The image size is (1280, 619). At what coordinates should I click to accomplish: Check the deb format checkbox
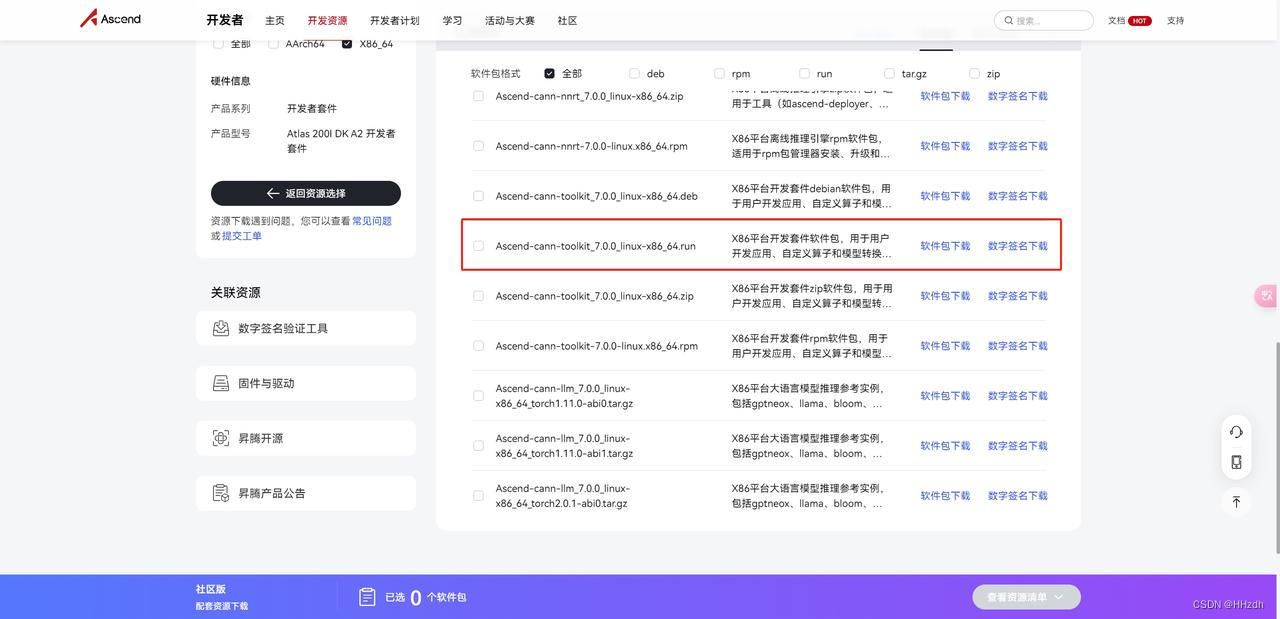point(634,74)
